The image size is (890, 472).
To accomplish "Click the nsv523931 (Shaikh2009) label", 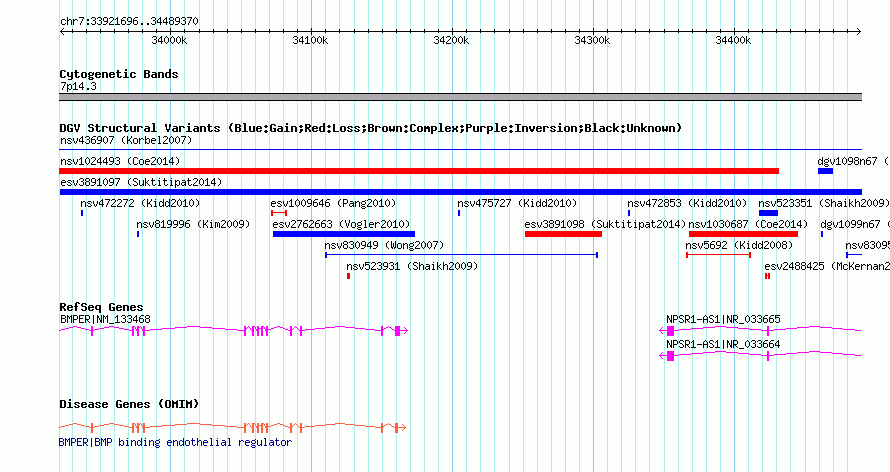I will [x=412, y=266].
